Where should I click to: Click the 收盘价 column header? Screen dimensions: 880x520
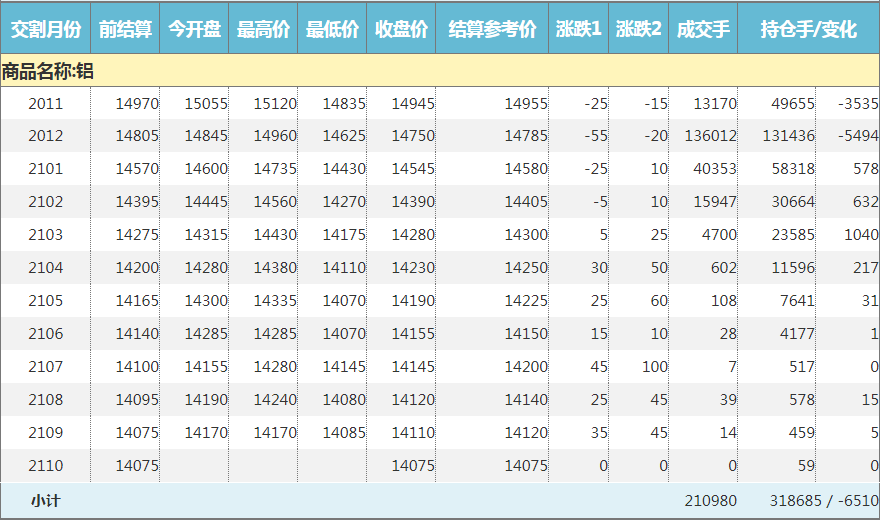401,29
